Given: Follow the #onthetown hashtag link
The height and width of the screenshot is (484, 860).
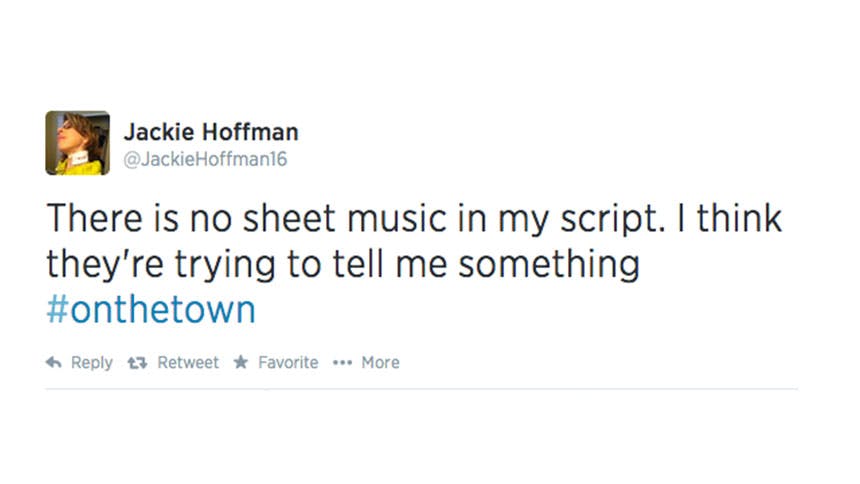Looking at the screenshot, I should (x=150, y=310).
